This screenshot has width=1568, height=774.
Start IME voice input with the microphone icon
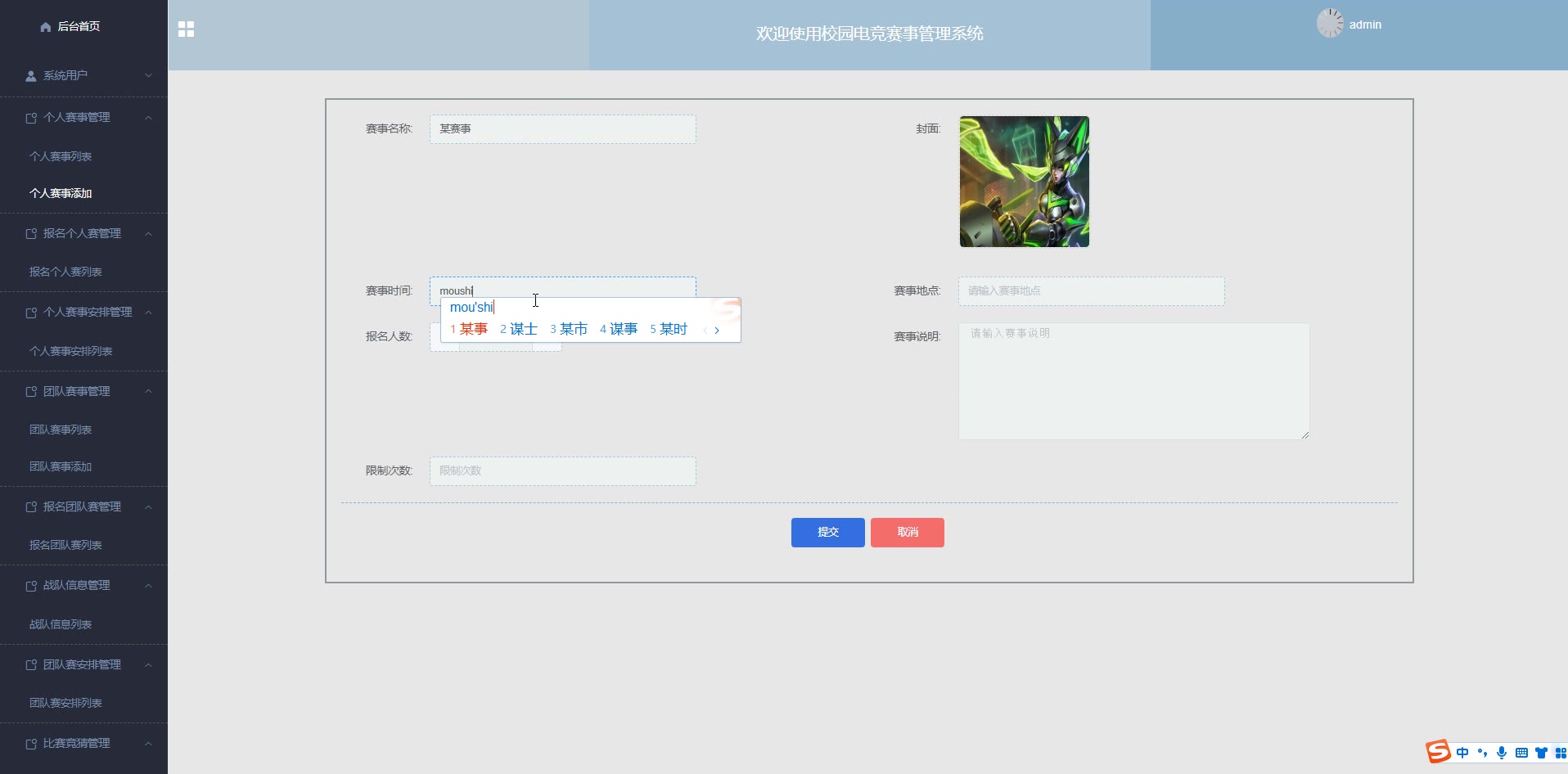[x=1502, y=753]
